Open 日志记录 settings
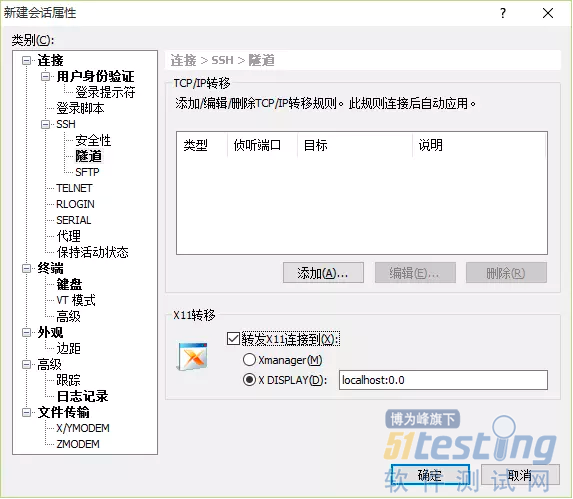This screenshot has height=499, width=573. (83, 396)
